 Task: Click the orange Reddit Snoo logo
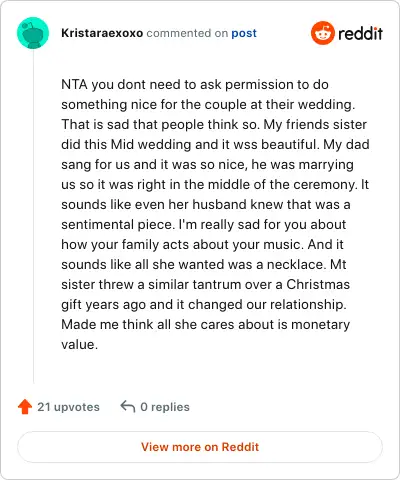[x=322, y=33]
